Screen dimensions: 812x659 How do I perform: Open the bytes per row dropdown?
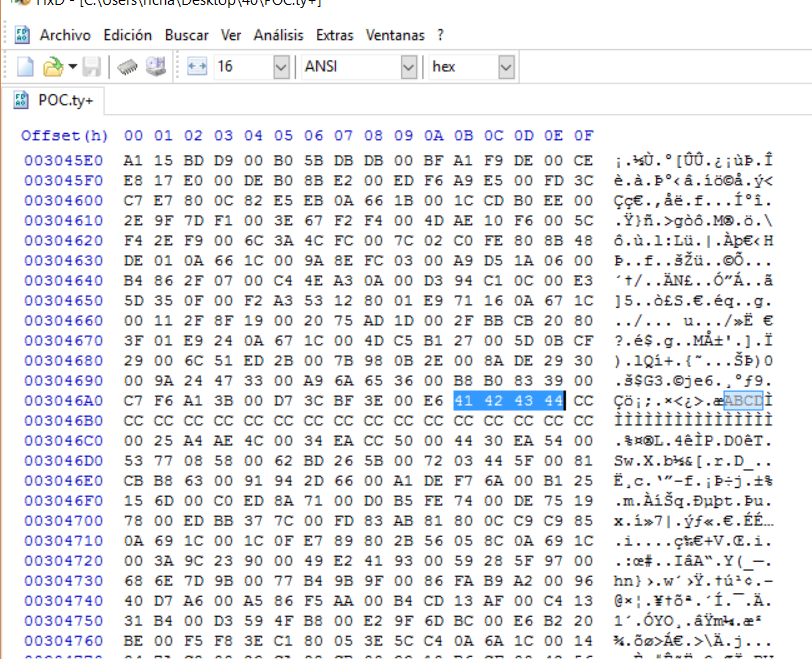coord(281,67)
